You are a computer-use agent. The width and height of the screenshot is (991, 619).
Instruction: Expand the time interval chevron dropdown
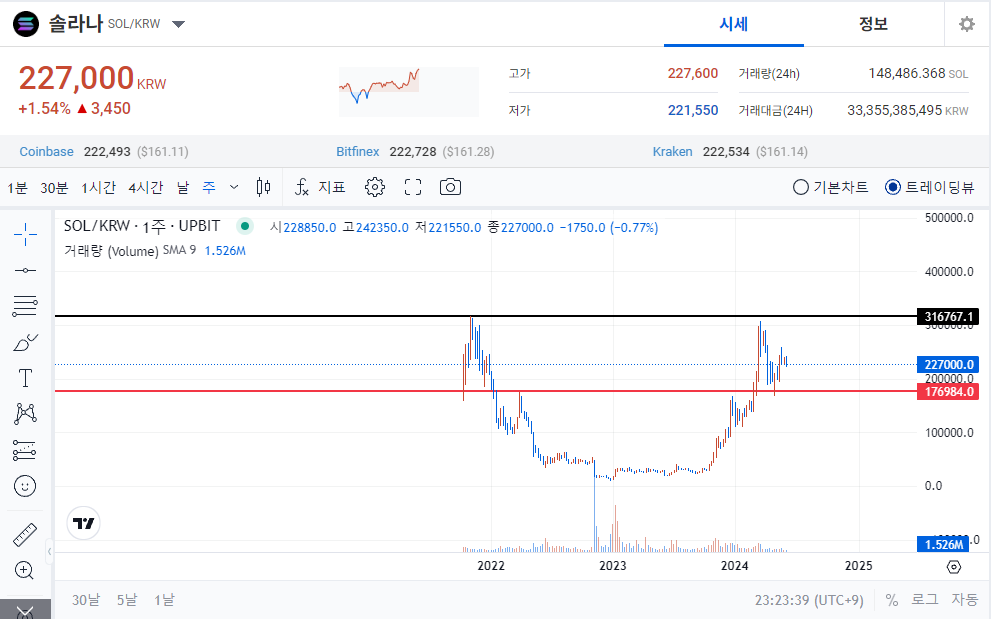(x=234, y=187)
